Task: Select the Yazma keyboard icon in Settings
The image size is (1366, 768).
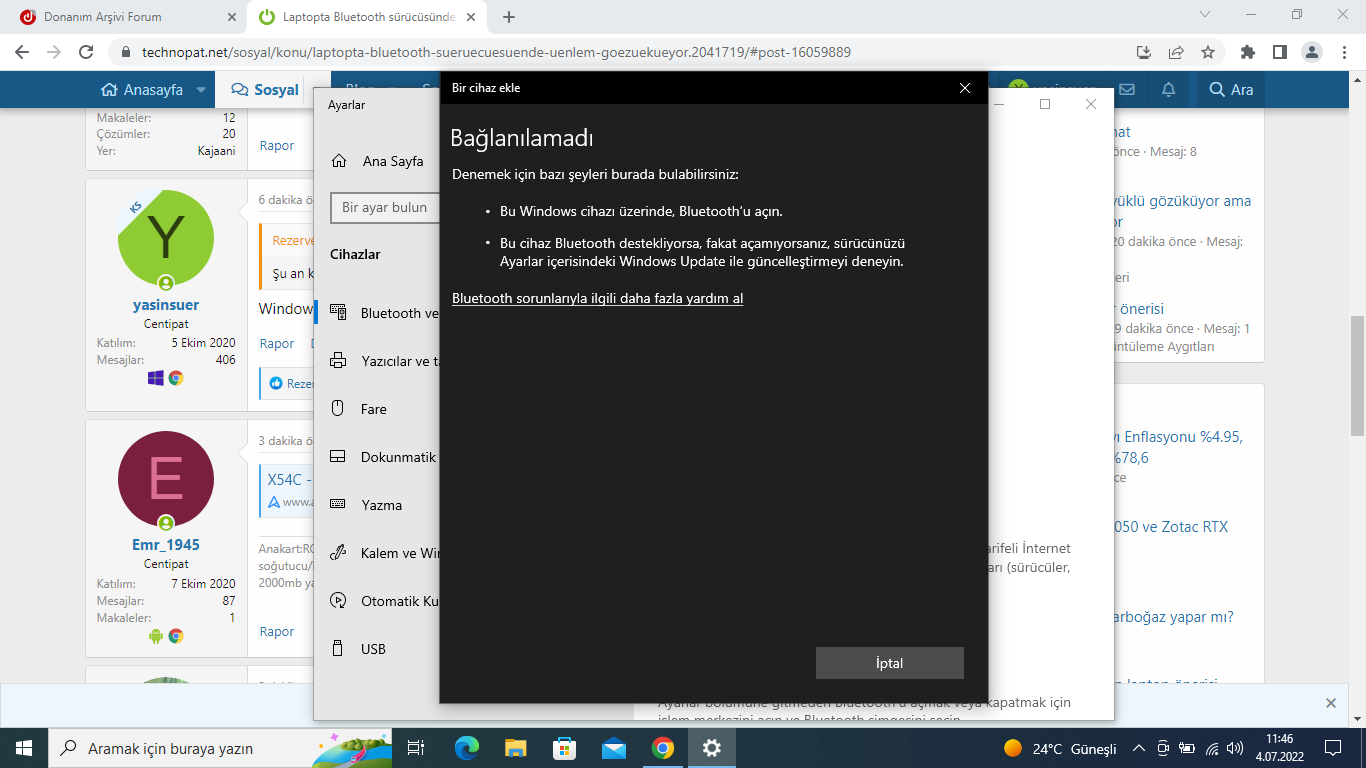Action: (338, 505)
